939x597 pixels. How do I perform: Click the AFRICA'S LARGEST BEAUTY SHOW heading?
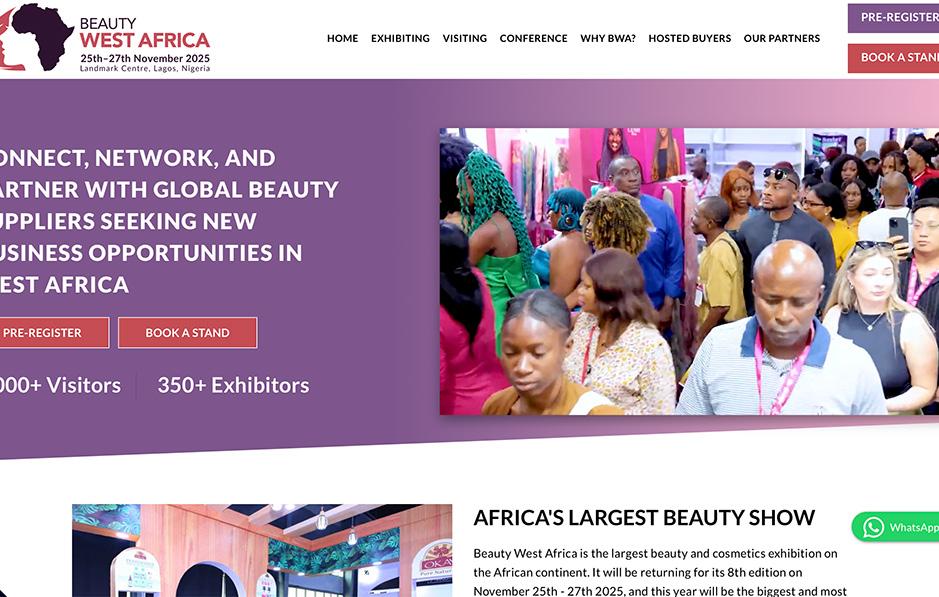coord(644,517)
